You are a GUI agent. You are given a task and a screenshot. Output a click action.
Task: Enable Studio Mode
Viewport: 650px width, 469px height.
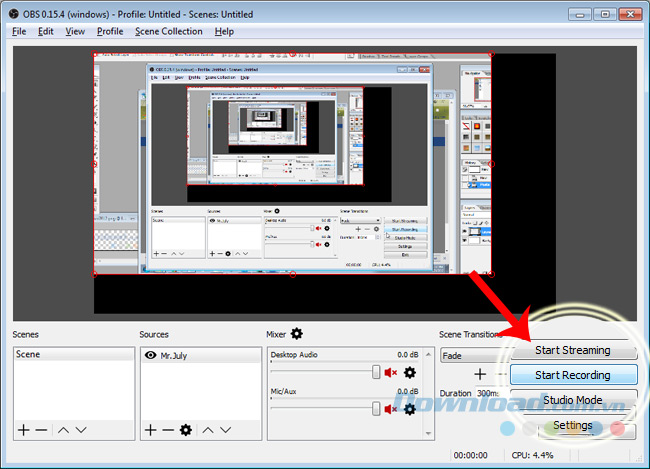click(x=573, y=400)
